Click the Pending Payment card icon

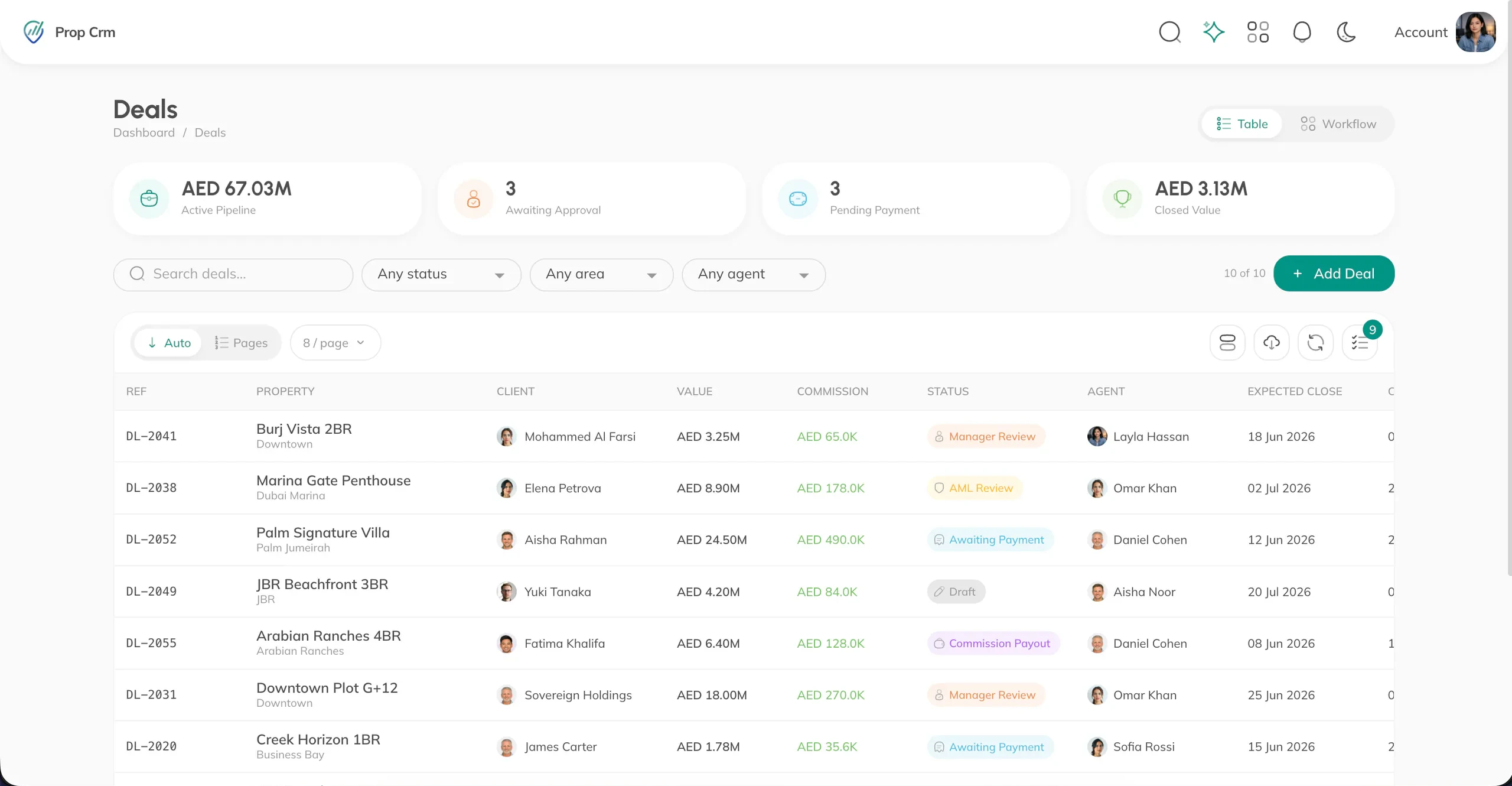(798, 199)
